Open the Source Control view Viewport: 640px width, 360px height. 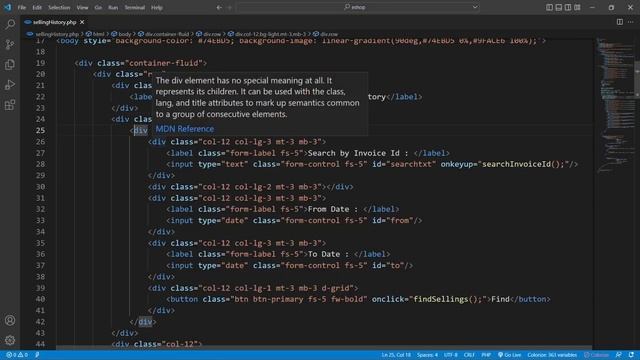click(x=10, y=44)
